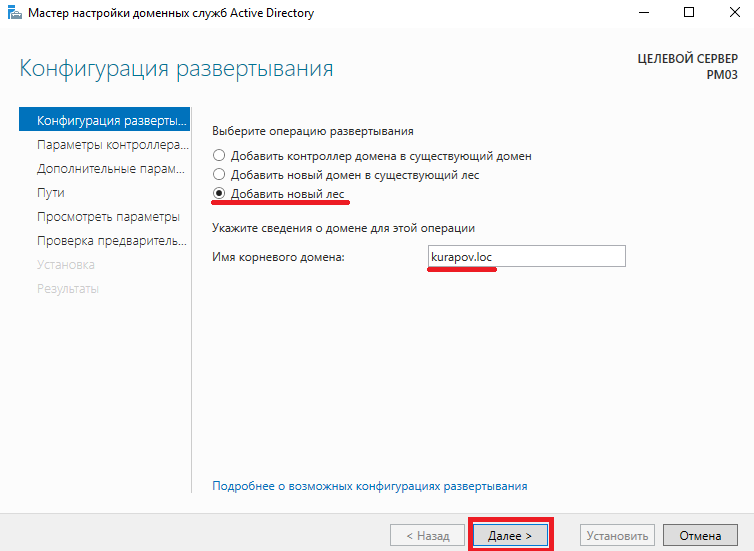Click the root domain name field 'kurapov.loc'
The height and width of the screenshot is (551, 754).
(527, 256)
